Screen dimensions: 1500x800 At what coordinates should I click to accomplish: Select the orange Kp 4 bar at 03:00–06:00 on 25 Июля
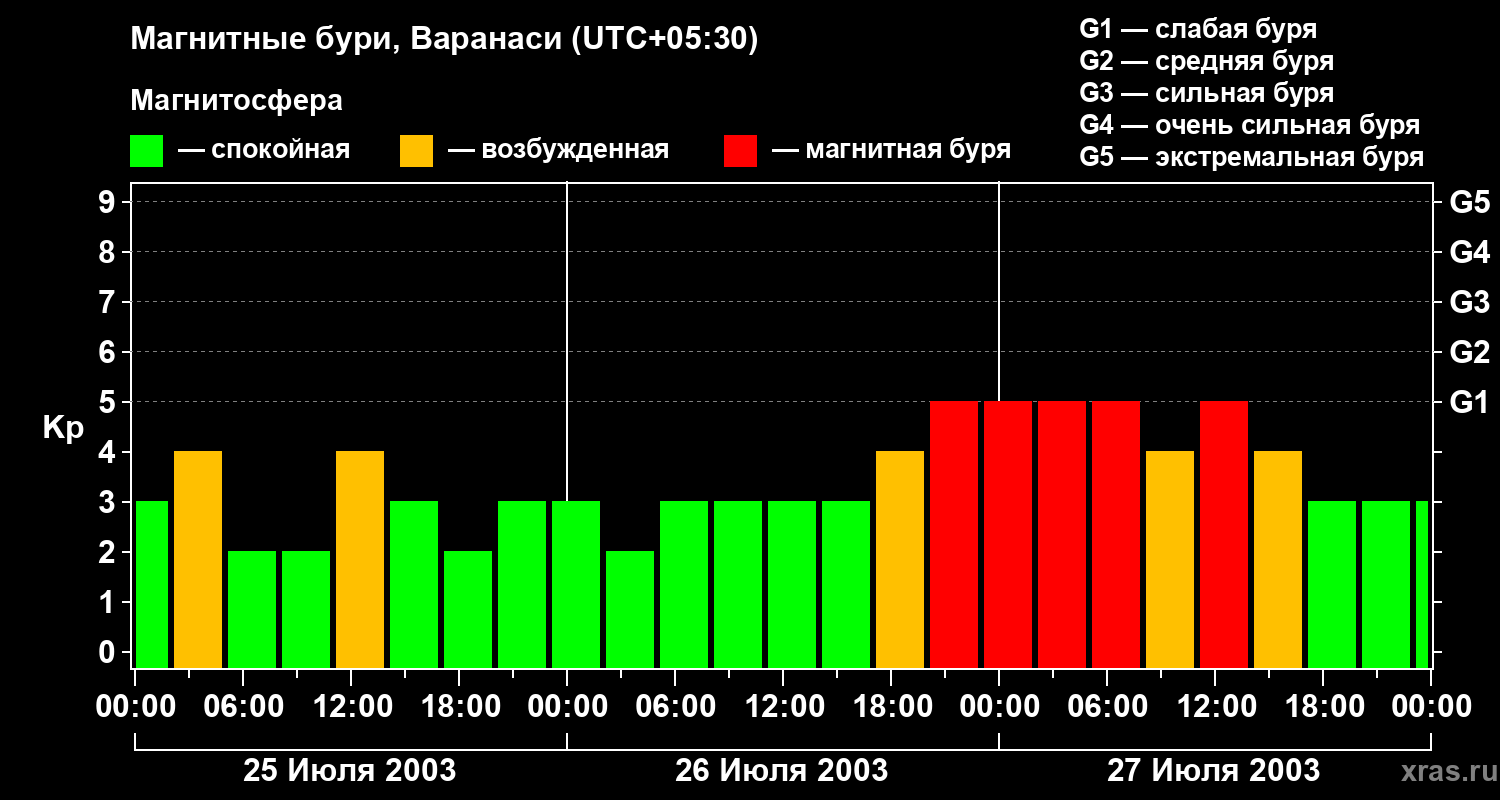click(x=198, y=560)
